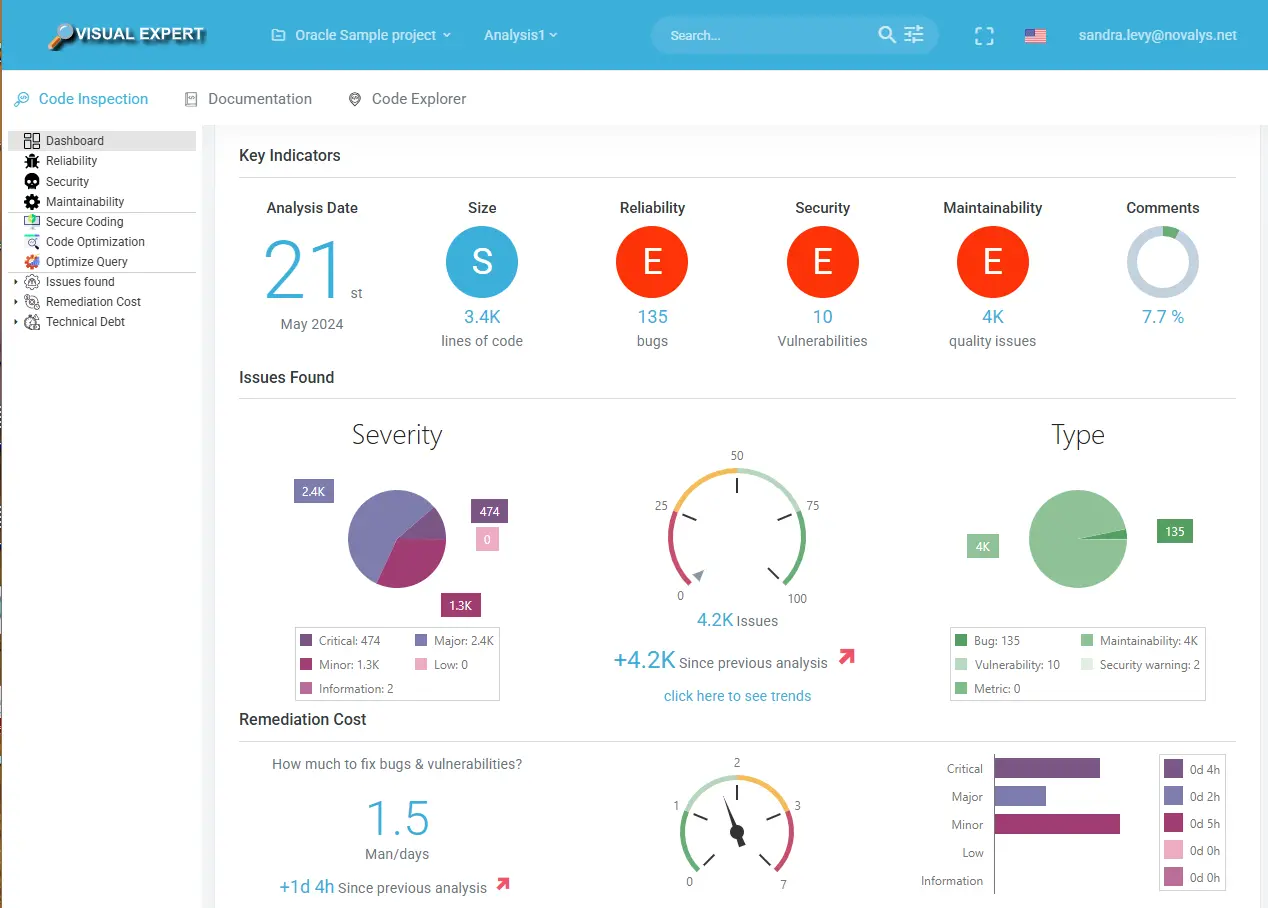The height and width of the screenshot is (908, 1268).
Task: Click the Optimize Query icon
Action: 30,261
